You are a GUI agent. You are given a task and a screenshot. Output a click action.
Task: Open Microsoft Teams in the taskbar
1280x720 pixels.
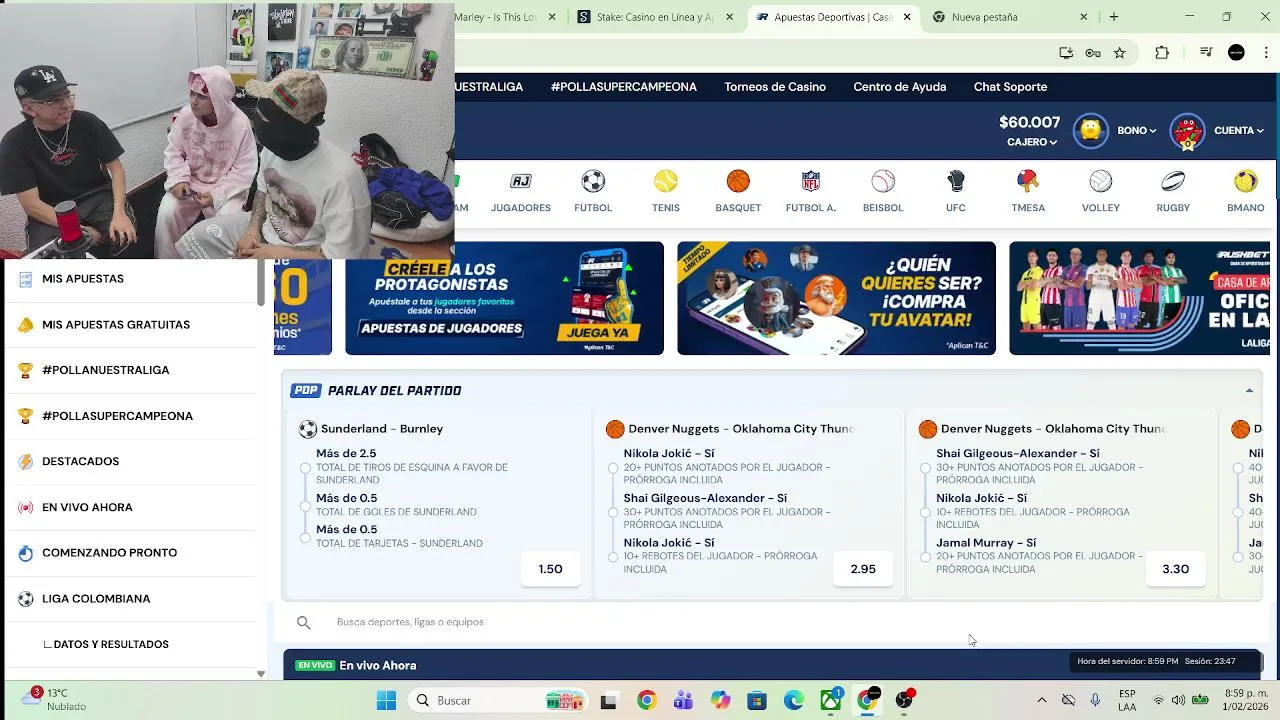683,701
